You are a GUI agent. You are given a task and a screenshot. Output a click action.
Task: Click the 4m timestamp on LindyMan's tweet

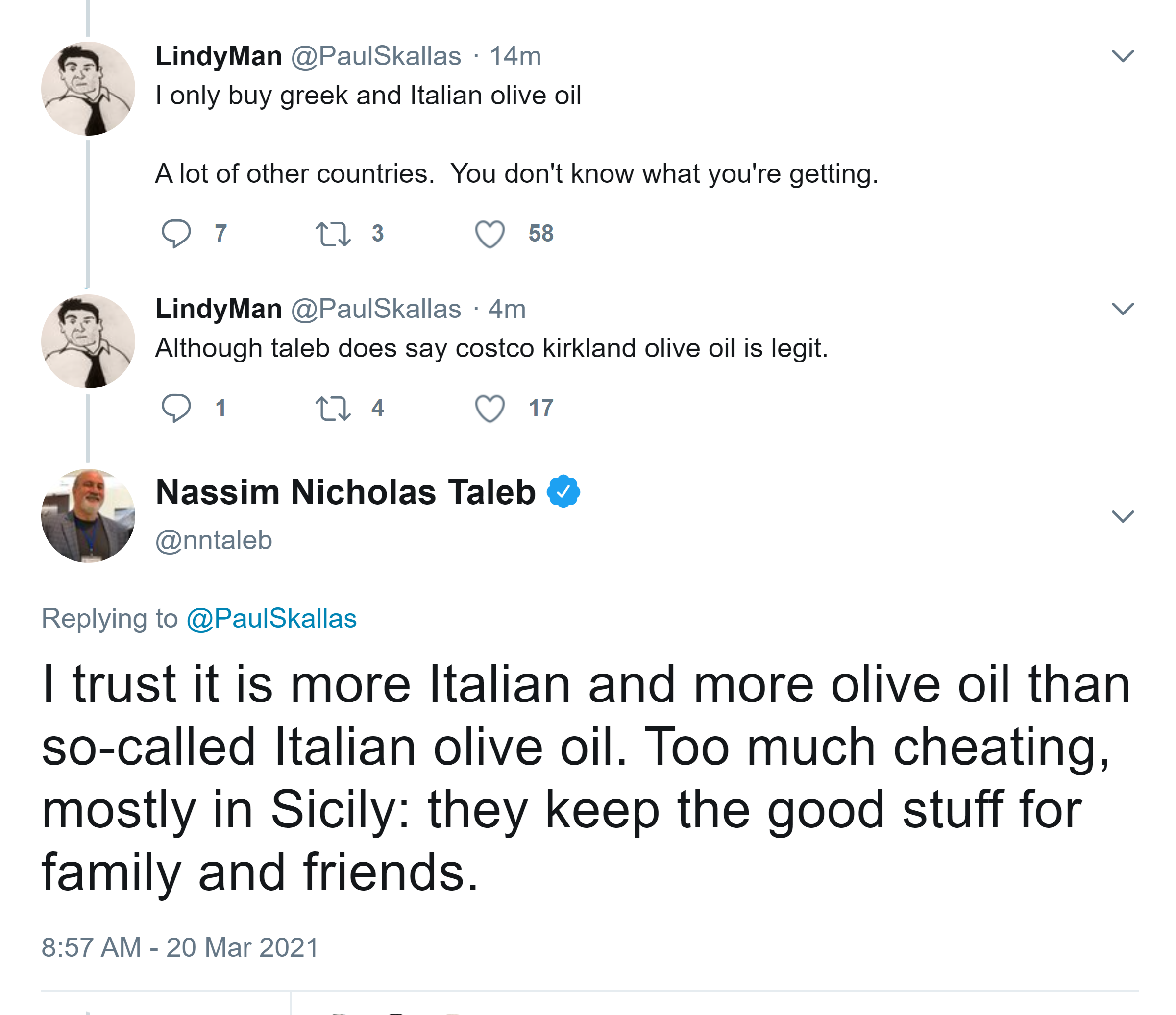point(507,309)
